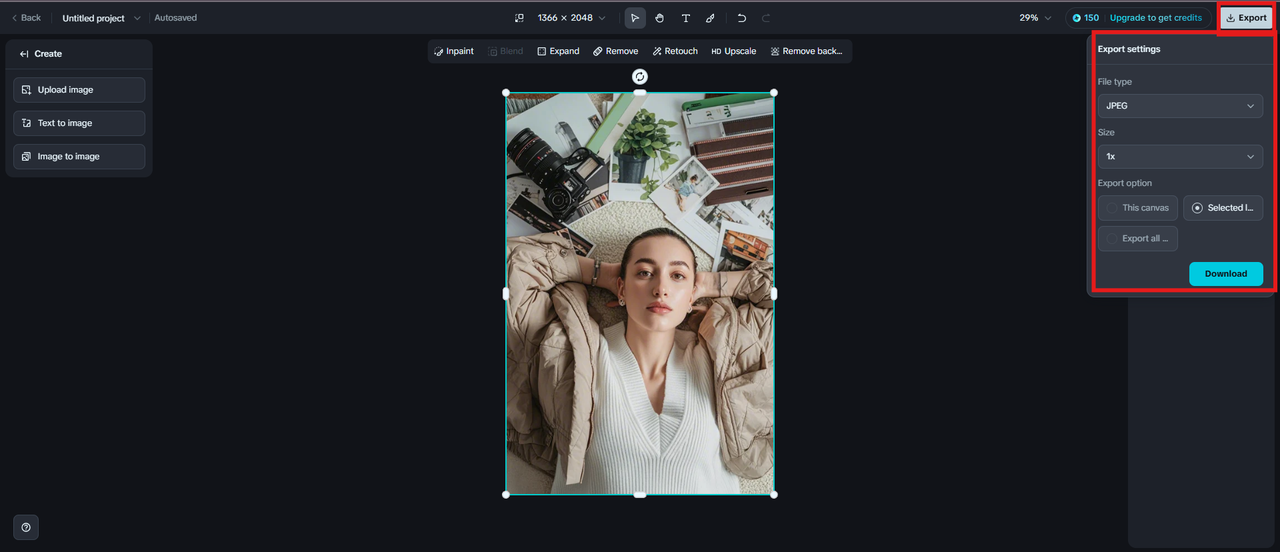
Task: Select the Text tool
Action: (x=685, y=18)
